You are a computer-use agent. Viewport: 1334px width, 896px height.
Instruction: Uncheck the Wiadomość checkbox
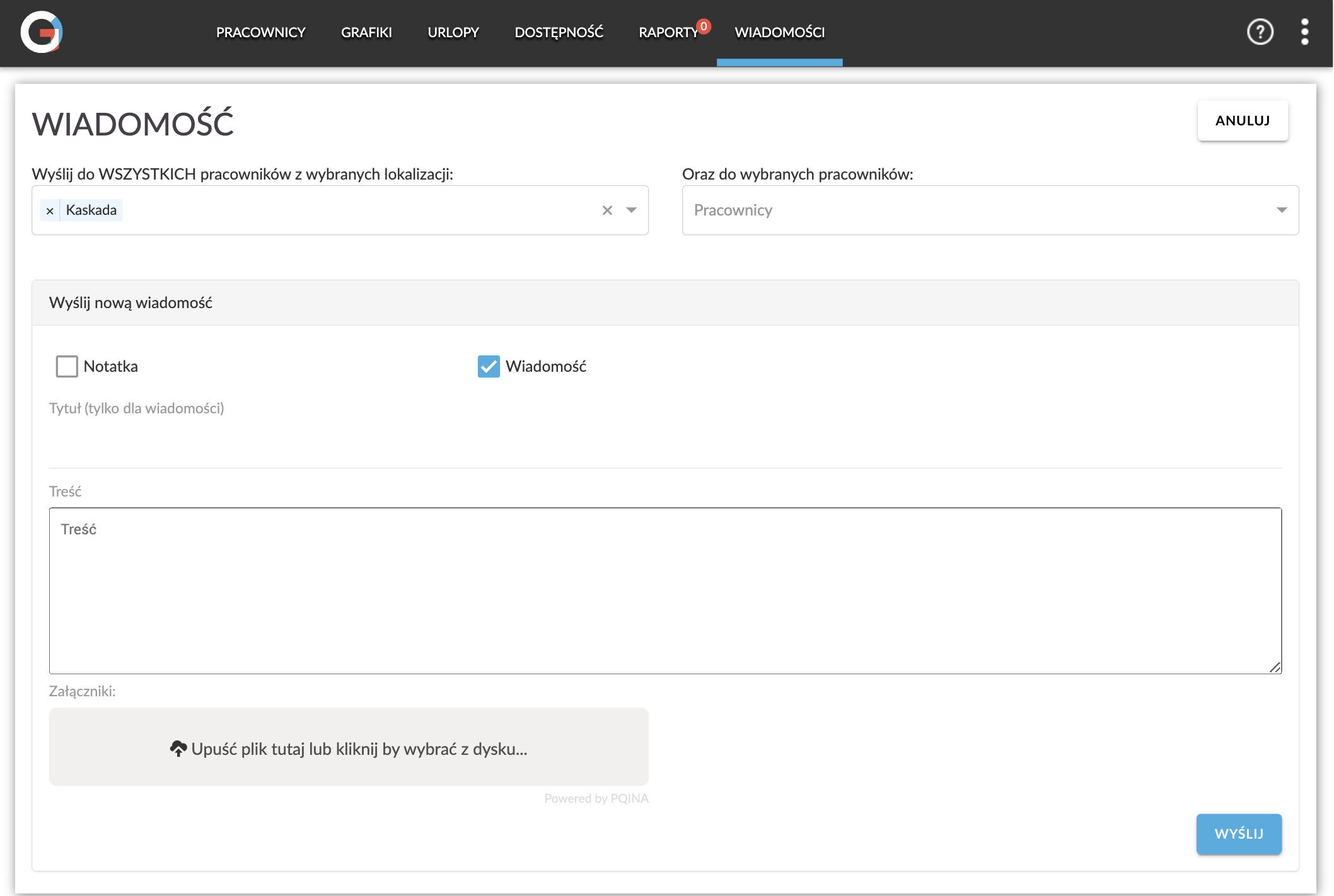click(489, 366)
